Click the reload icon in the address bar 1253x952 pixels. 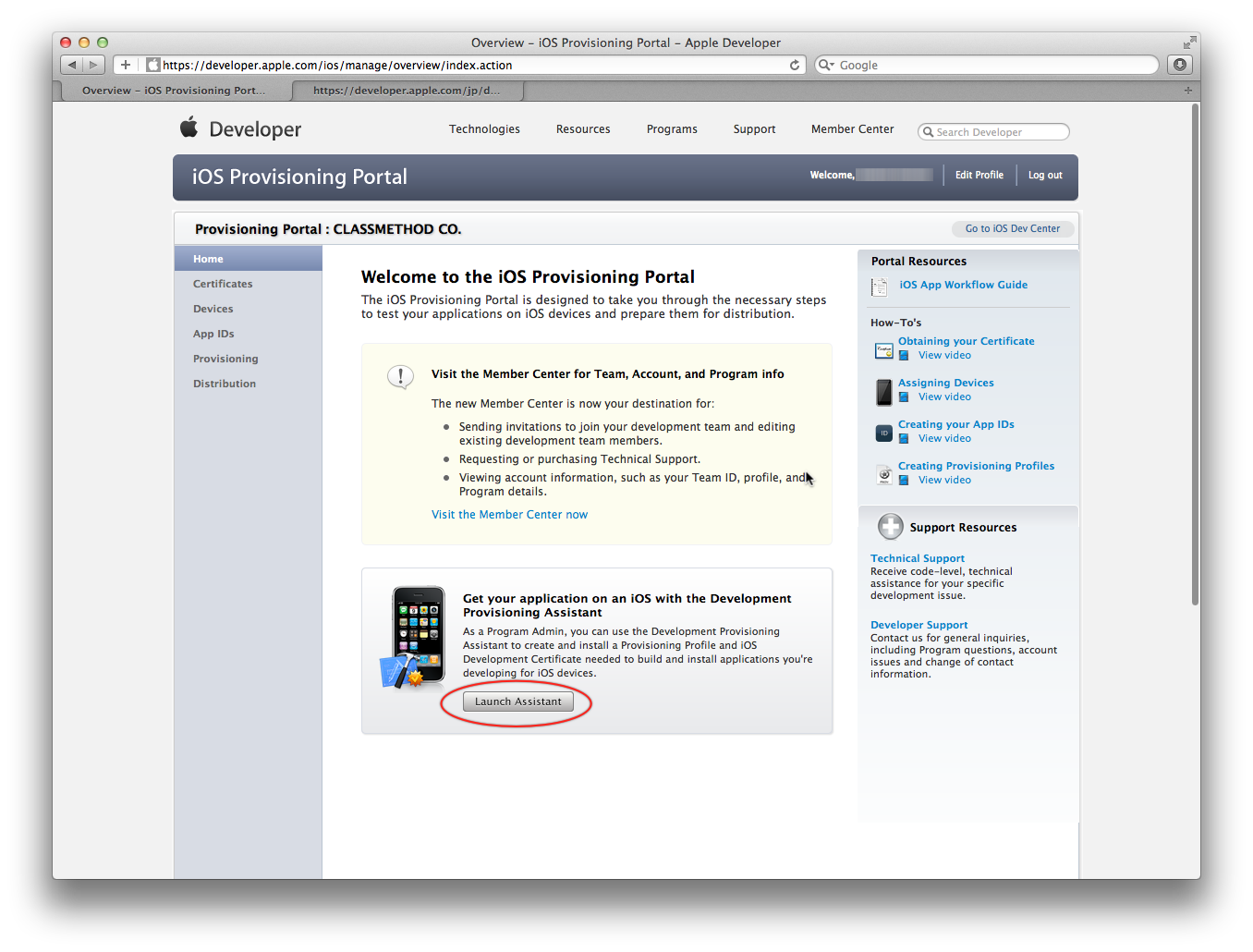click(795, 65)
